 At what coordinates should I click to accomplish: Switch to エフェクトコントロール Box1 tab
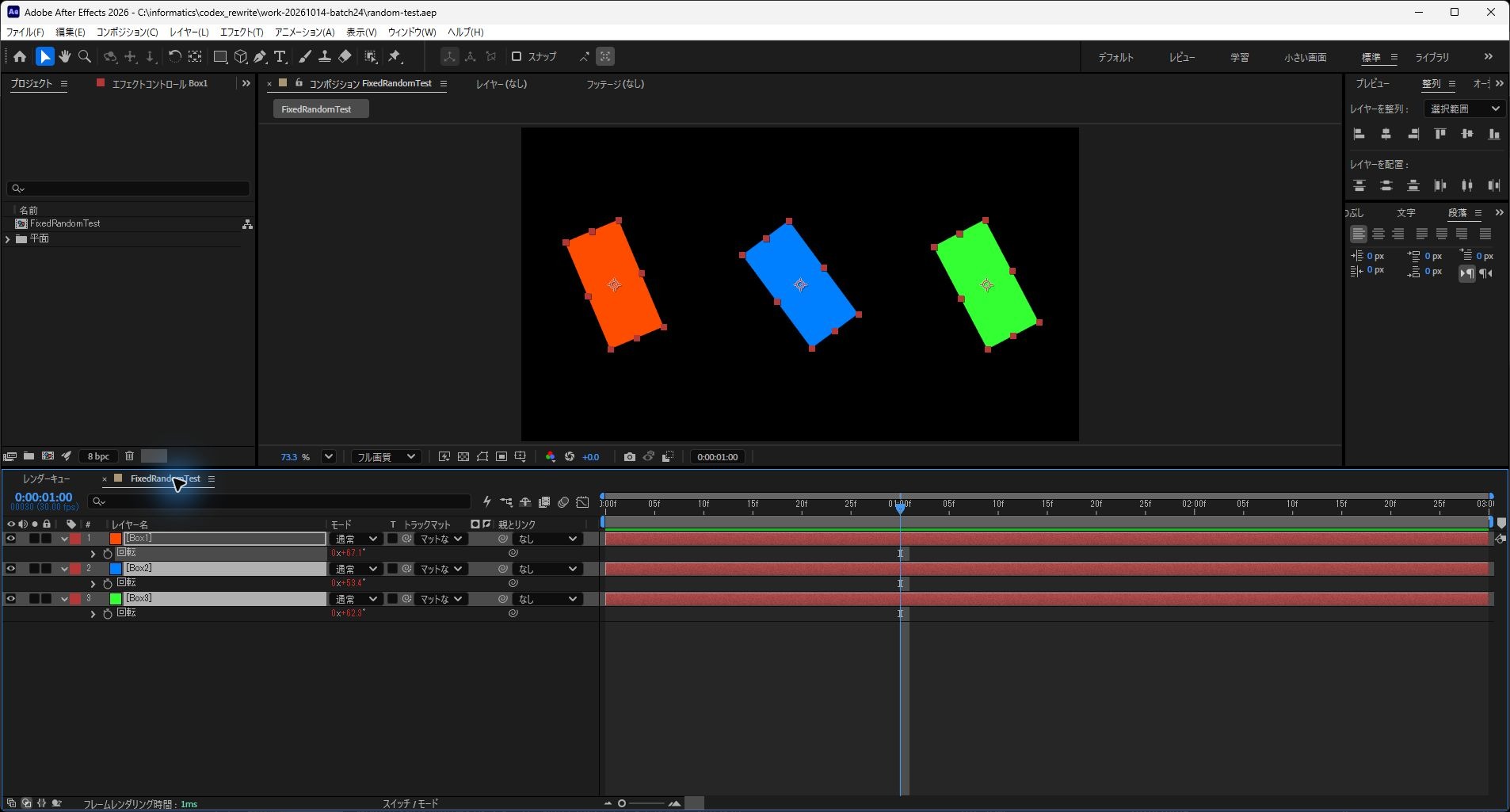tap(159, 83)
